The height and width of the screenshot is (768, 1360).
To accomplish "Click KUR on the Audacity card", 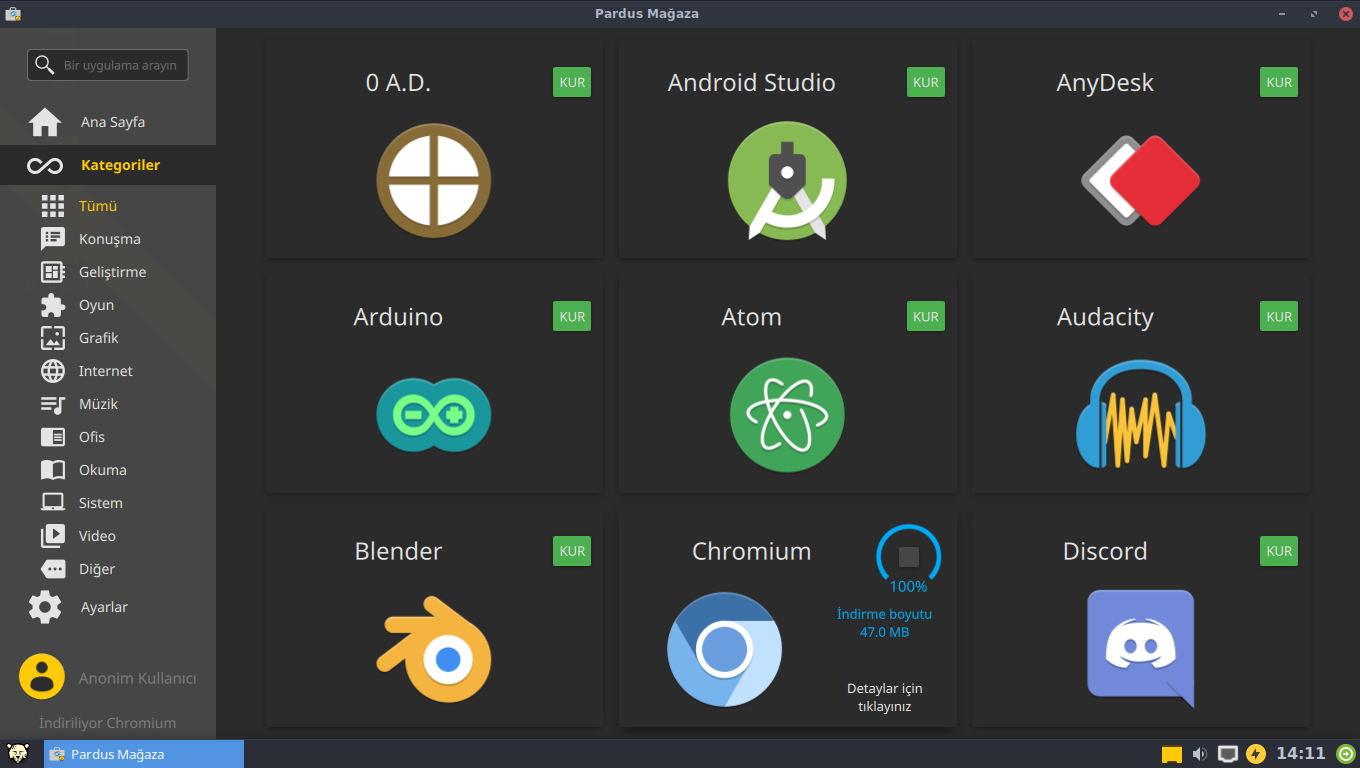I will pyautogui.click(x=1279, y=316).
